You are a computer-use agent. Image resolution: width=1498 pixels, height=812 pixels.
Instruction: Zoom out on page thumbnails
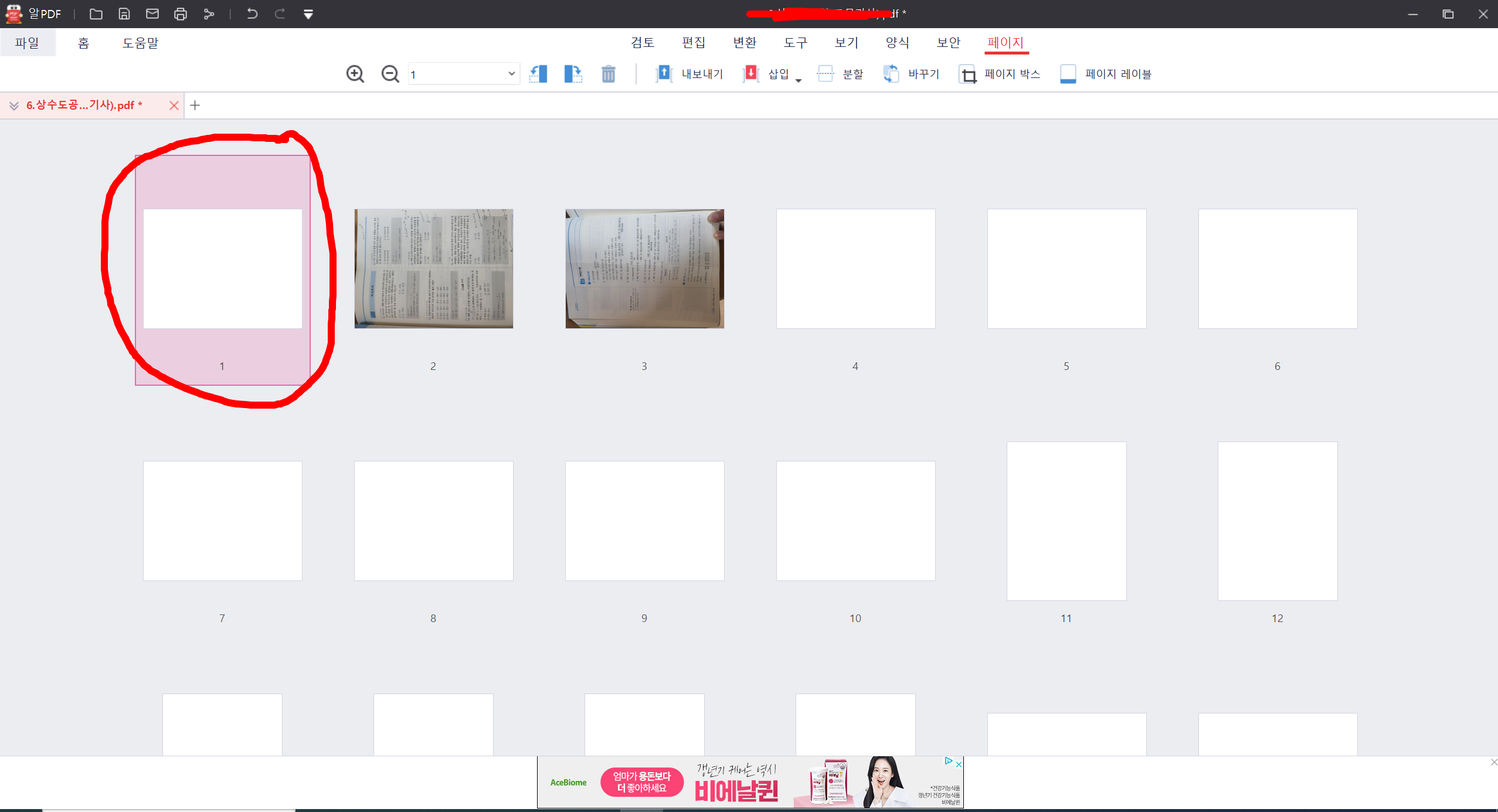click(x=390, y=74)
